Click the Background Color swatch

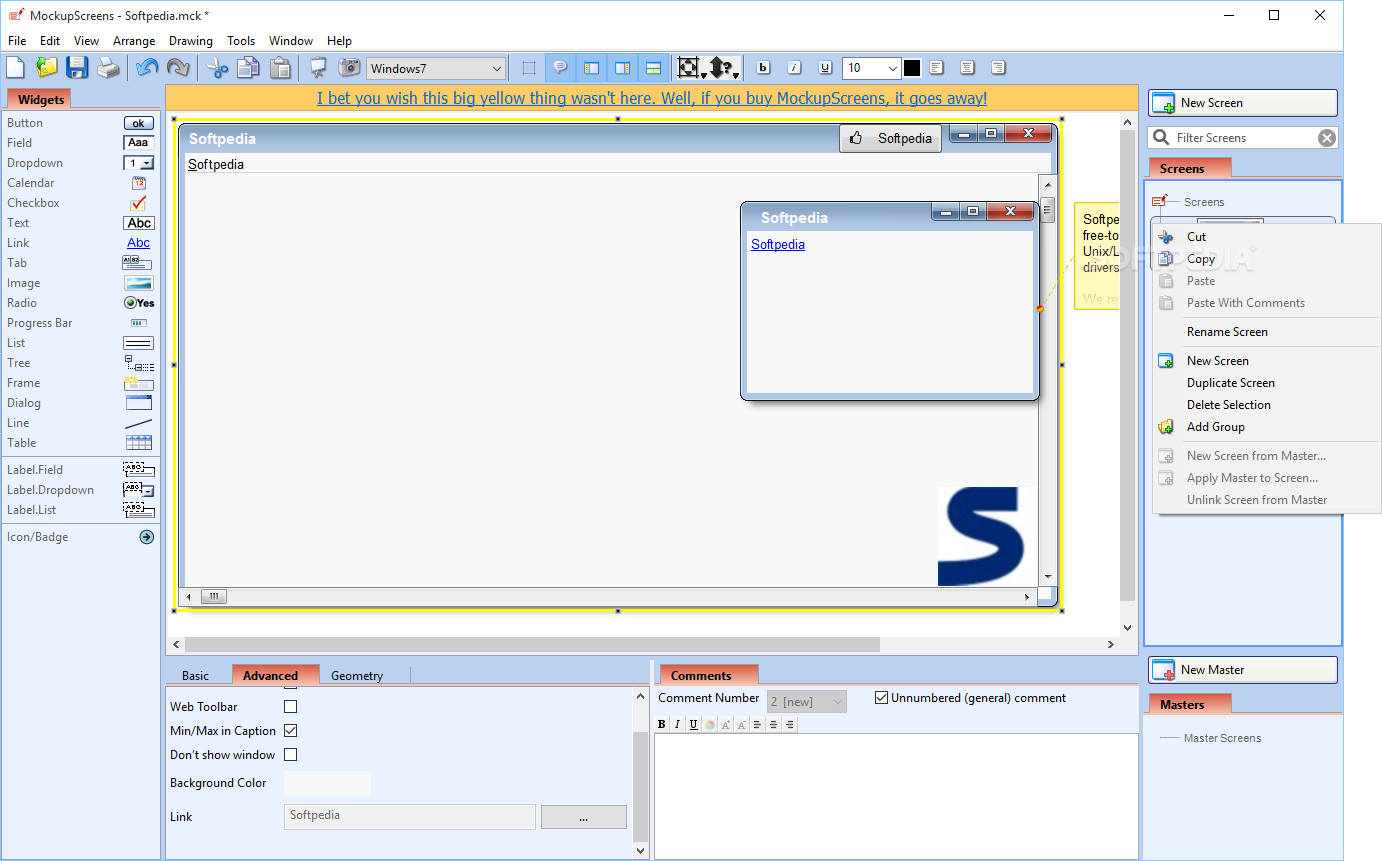327,783
